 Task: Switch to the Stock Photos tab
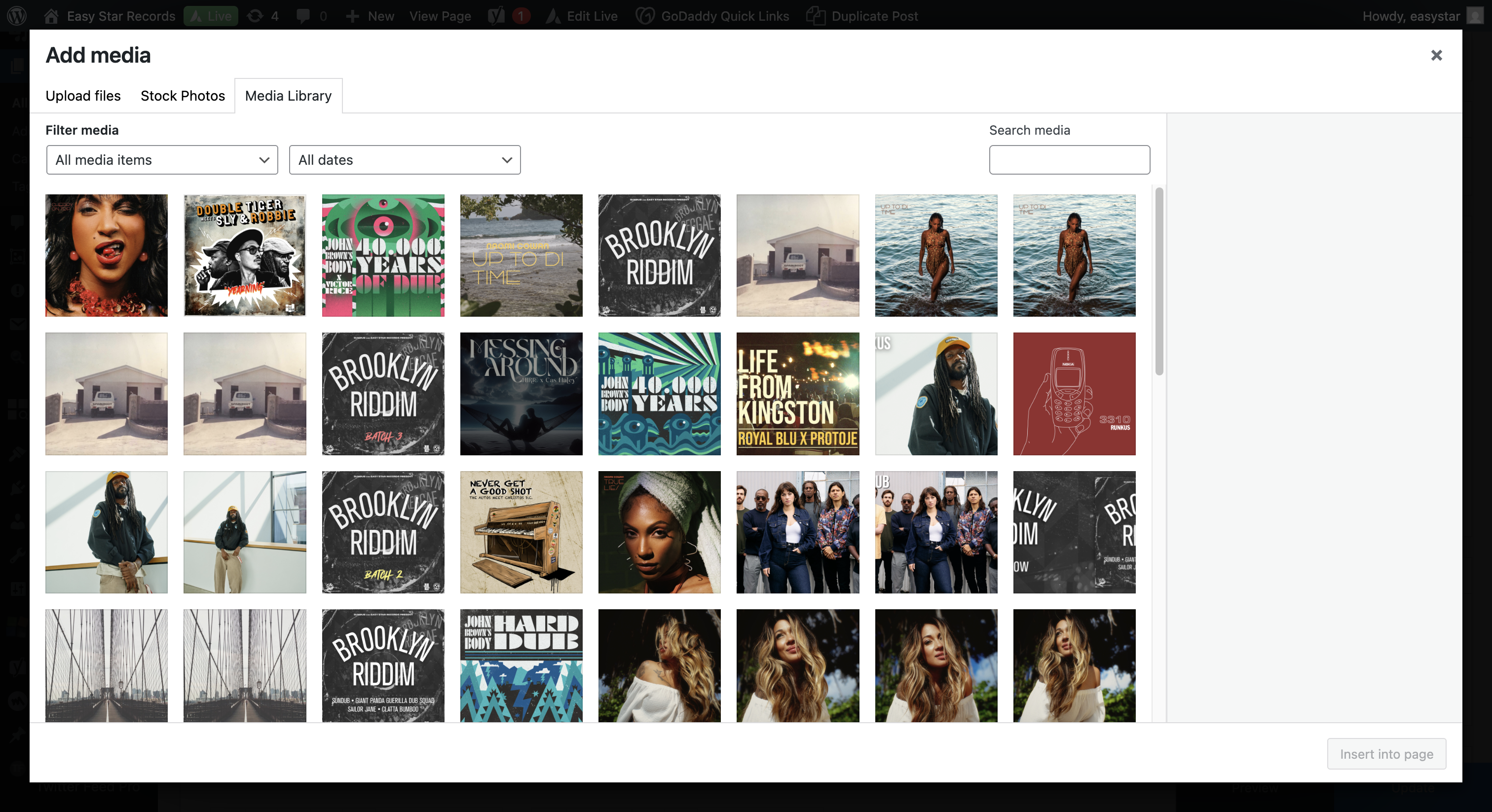(x=183, y=96)
